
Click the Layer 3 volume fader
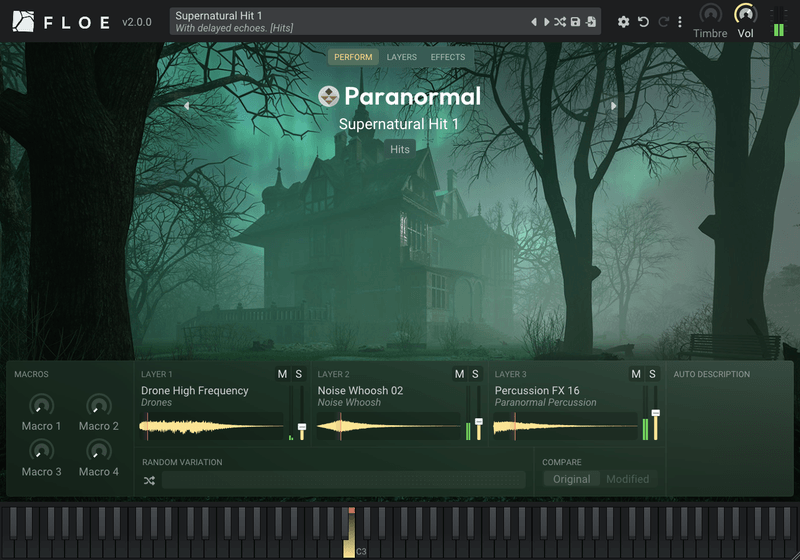[656, 413]
